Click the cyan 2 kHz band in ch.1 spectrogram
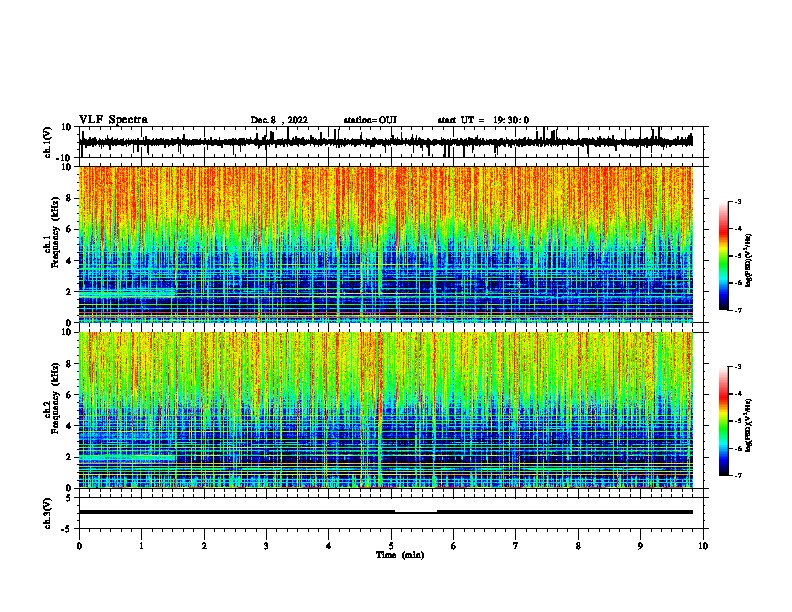This screenshot has height=612, width=792. pos(127,292)
